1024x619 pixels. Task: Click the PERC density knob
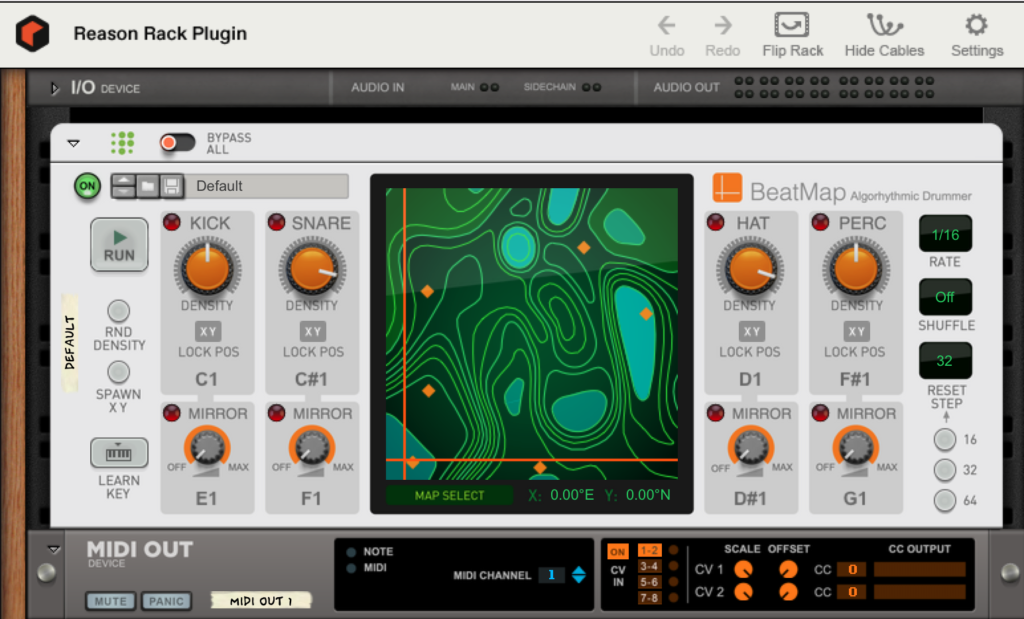click(856, 269)
